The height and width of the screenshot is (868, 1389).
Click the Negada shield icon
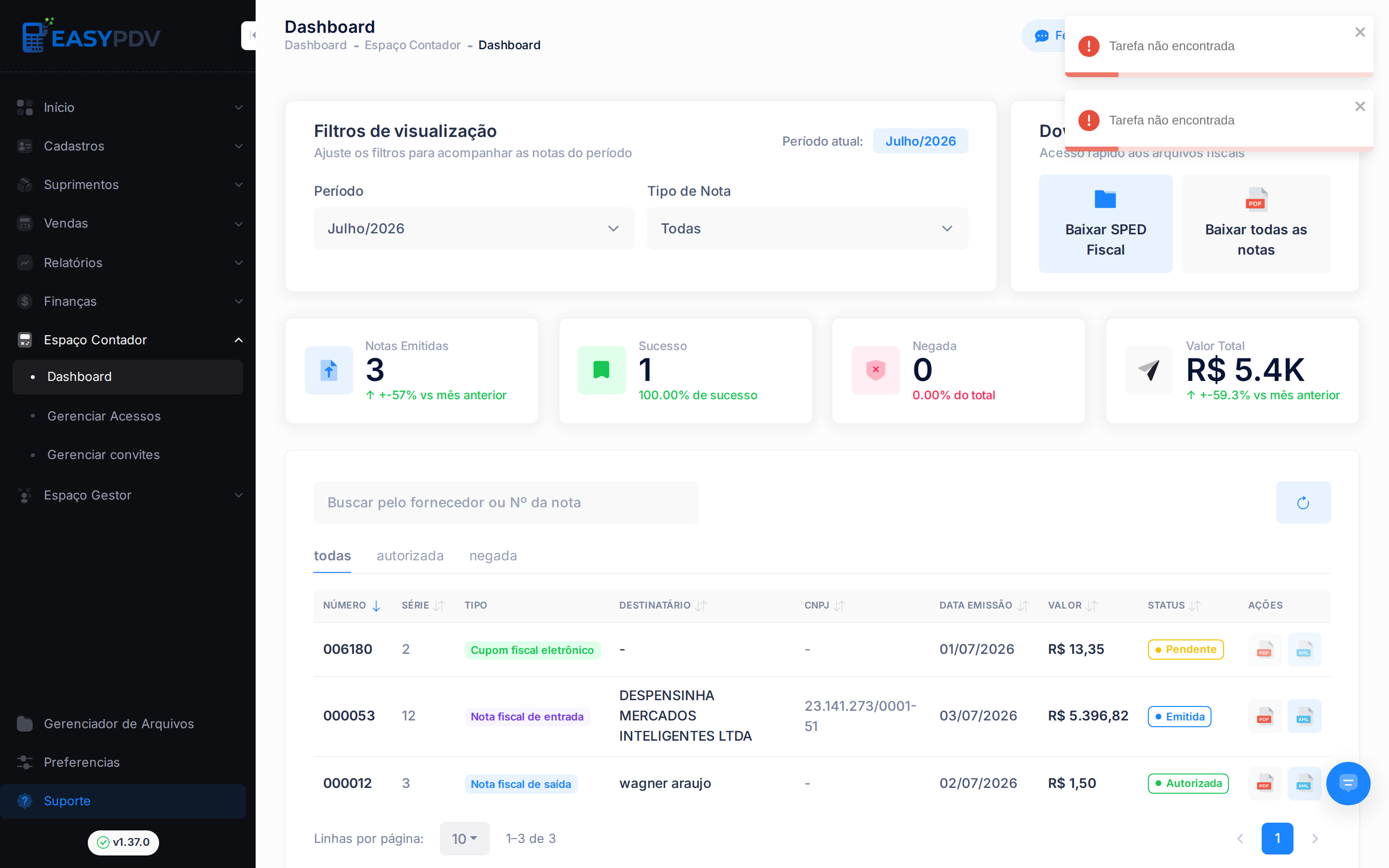[875, 370]
